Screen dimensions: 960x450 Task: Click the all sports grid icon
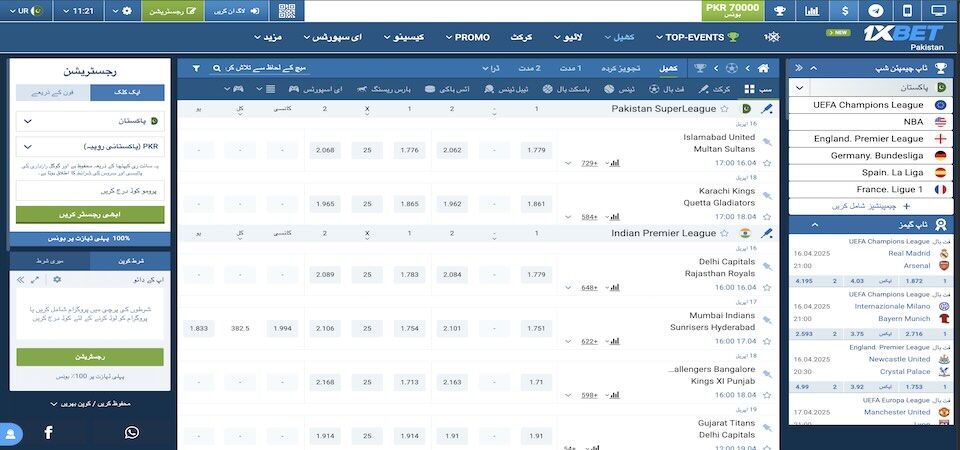[x=749, y=89]
